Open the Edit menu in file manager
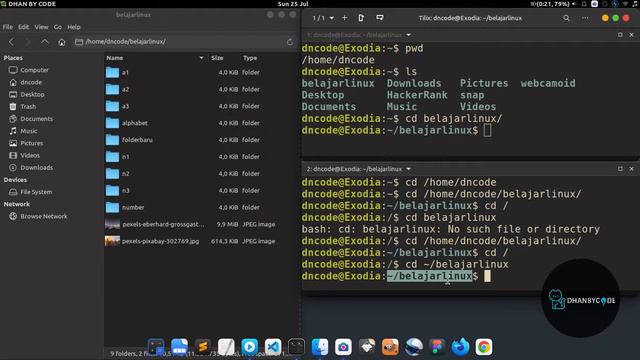Viewport: 640px width, 360px height. point(23,27)
